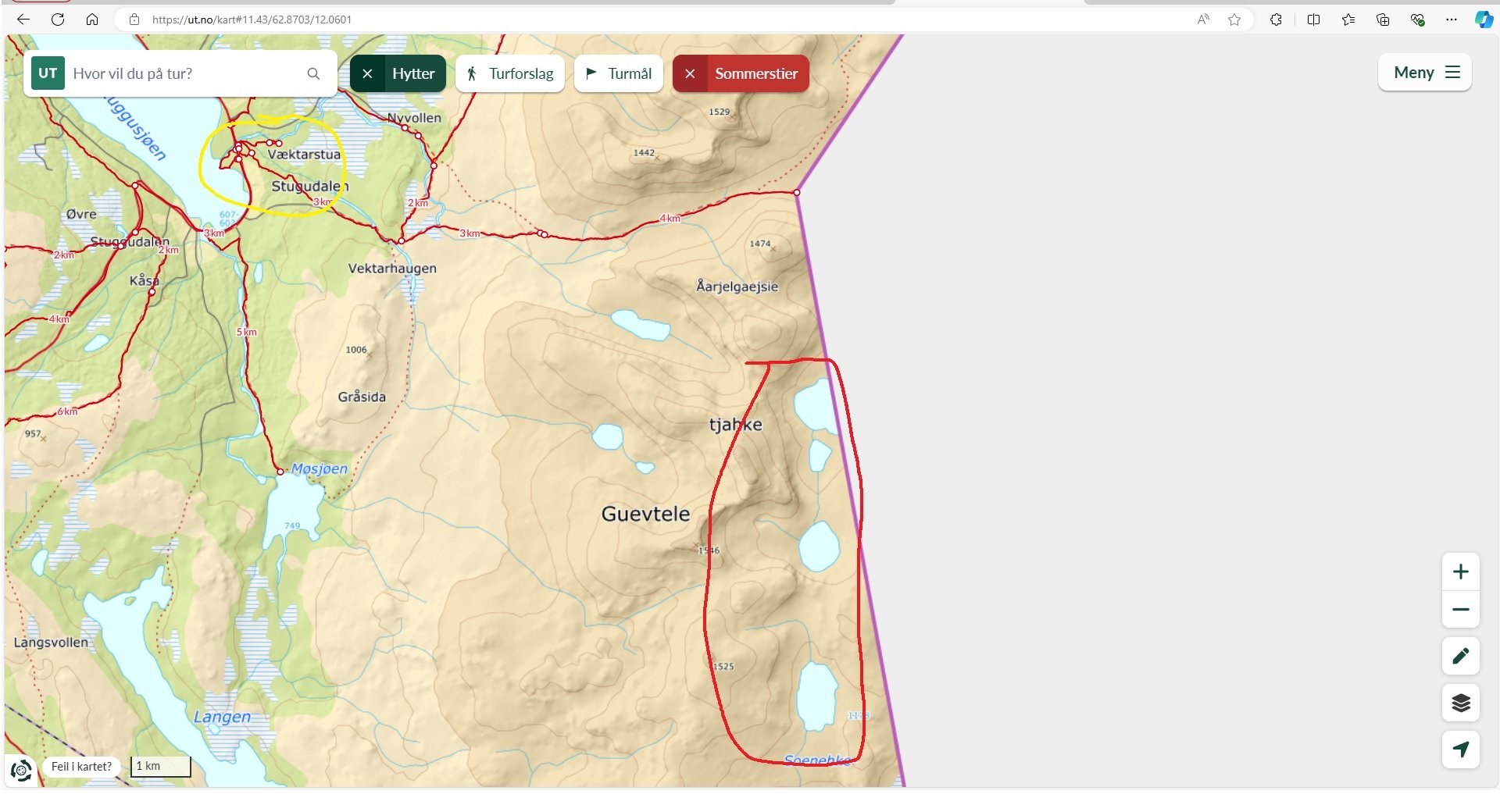Screen dimensions: 1500x812
Task: Open the Meny hamburger menu
Action: pyautogui.click(x=1425, y=73)
